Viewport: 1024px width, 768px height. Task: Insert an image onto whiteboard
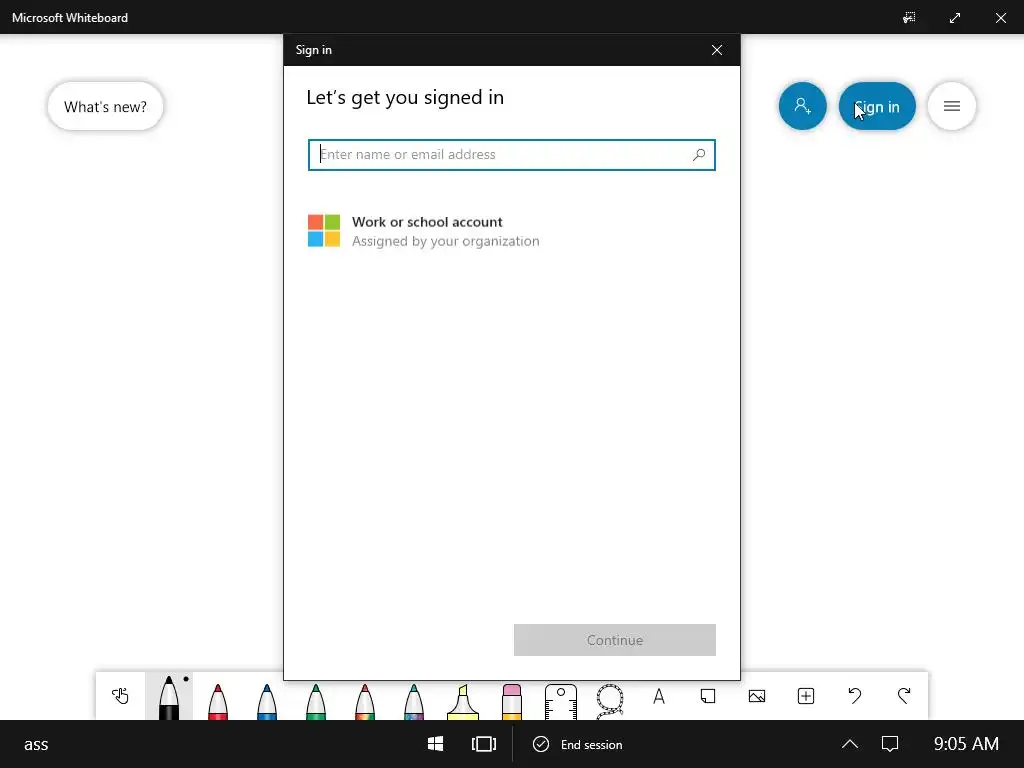coord(757,696)
